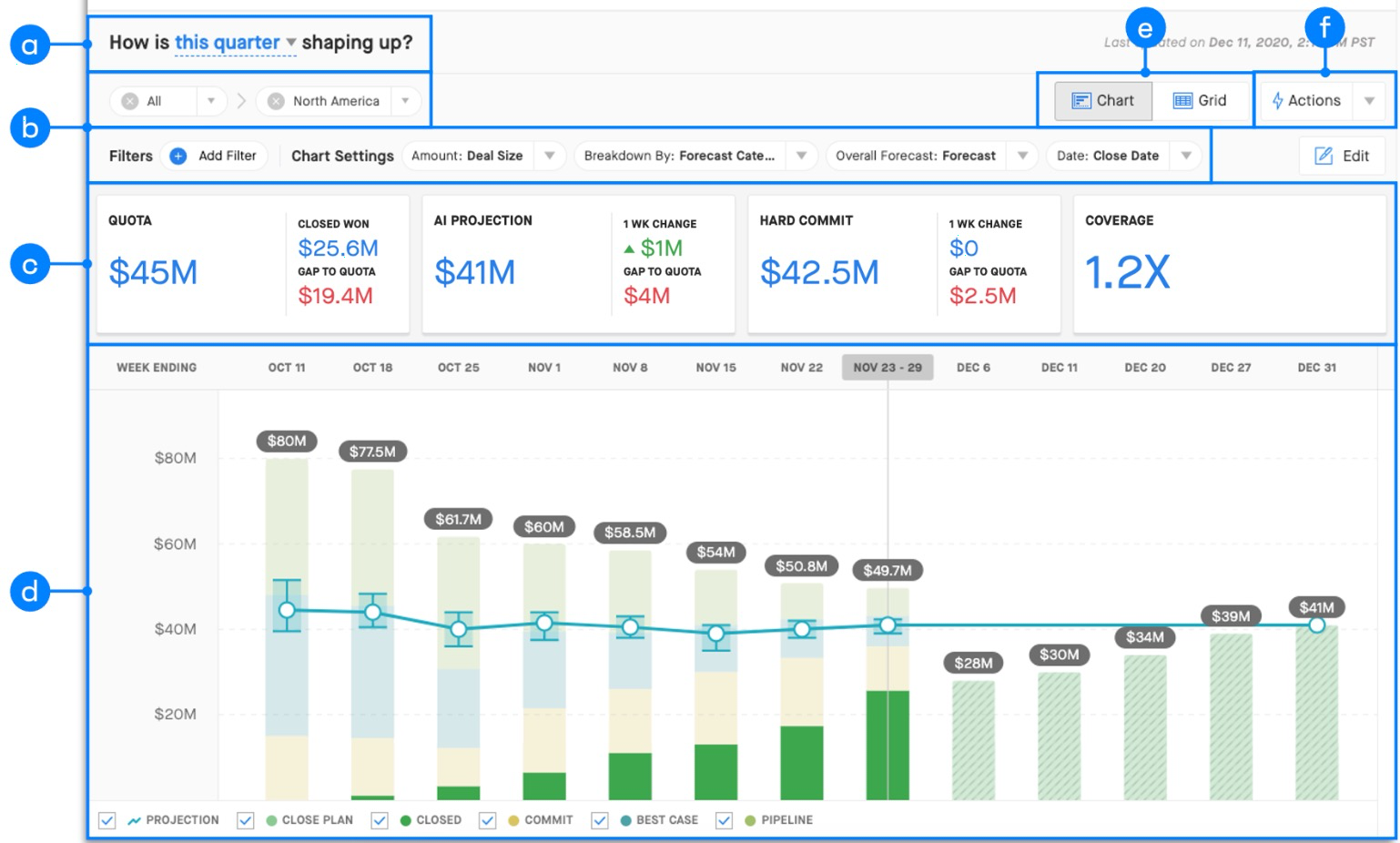The width and height of the screenshot is (1400, 843).
Task: Select the DEC 31 week column header
Action: [x=1317, y=368]
